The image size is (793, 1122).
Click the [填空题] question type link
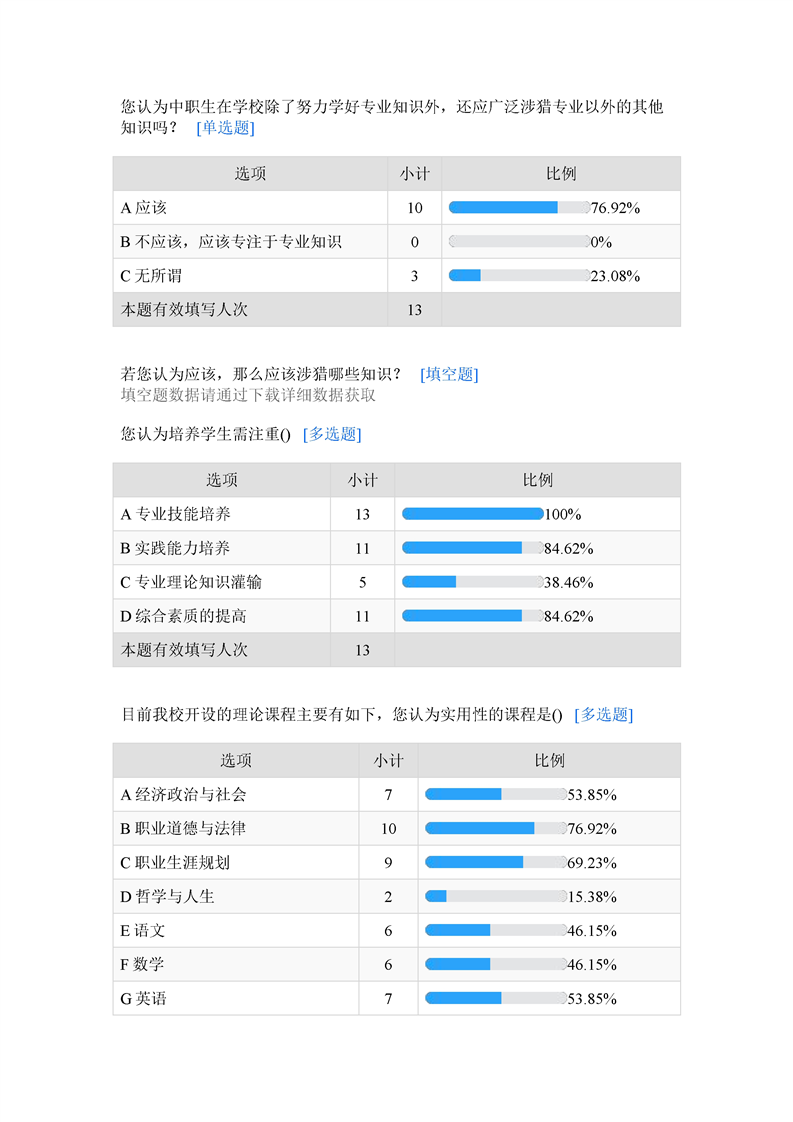click(449, 374)
